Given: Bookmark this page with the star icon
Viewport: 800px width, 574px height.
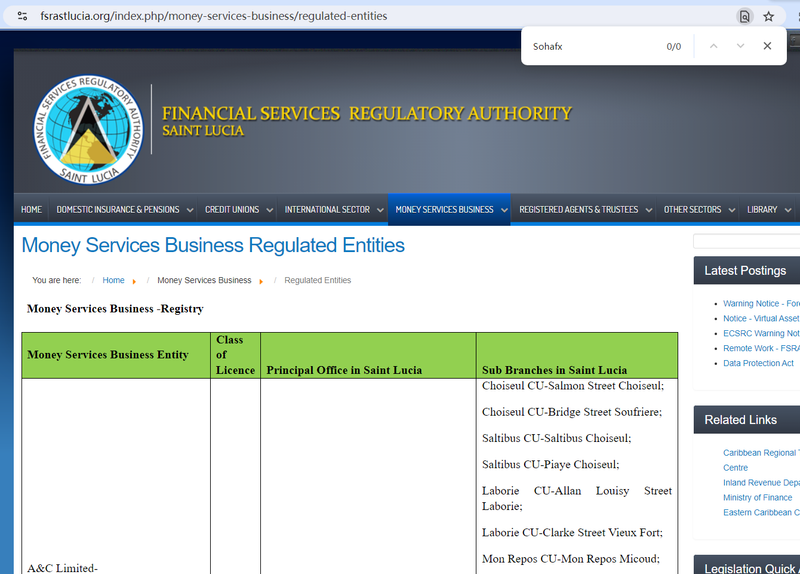Looking at the screenshot, I should (x=768, y=16).
